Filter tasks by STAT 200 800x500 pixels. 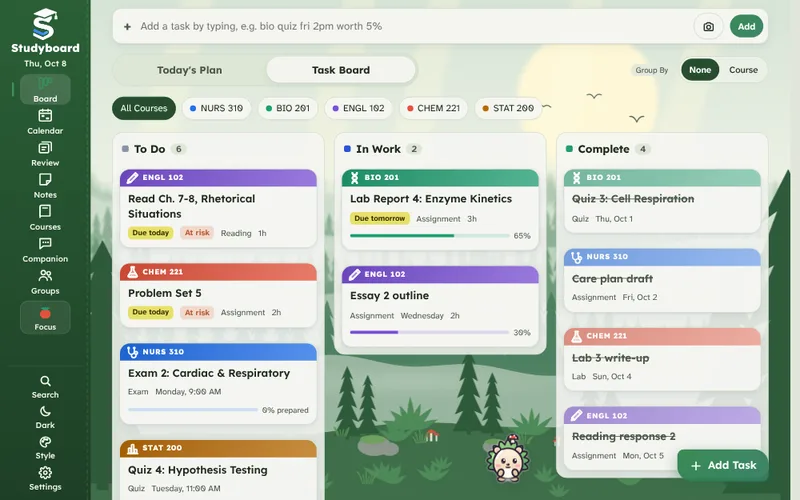coord(508,108)
